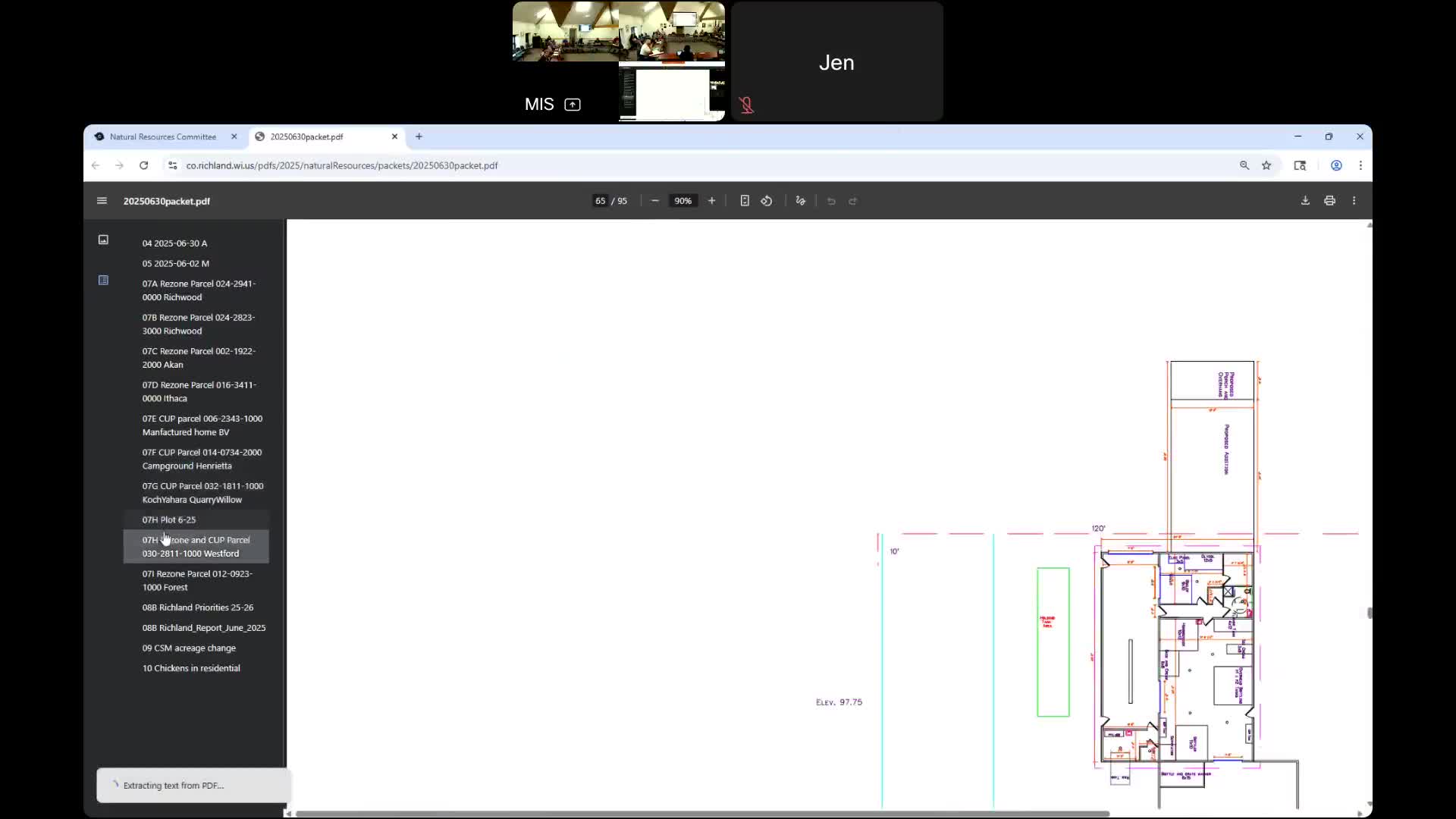Rotate the PDF counterclockwise
The height and width of the screenshot is (819, 1456).
(767, 201)
